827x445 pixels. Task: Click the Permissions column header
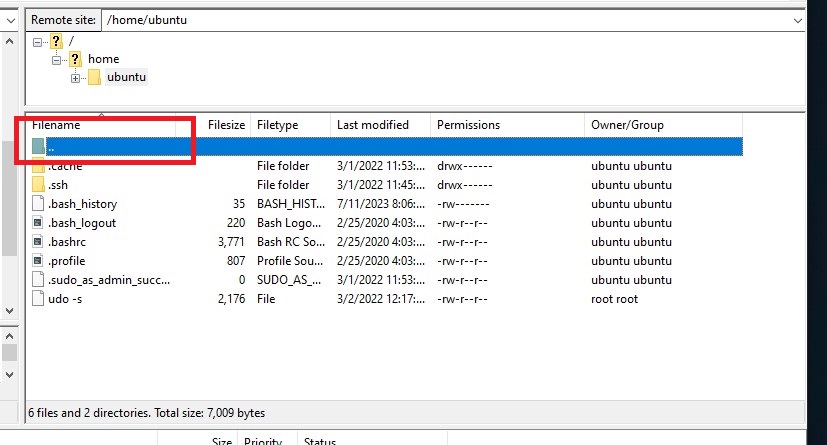click(467, 125)
